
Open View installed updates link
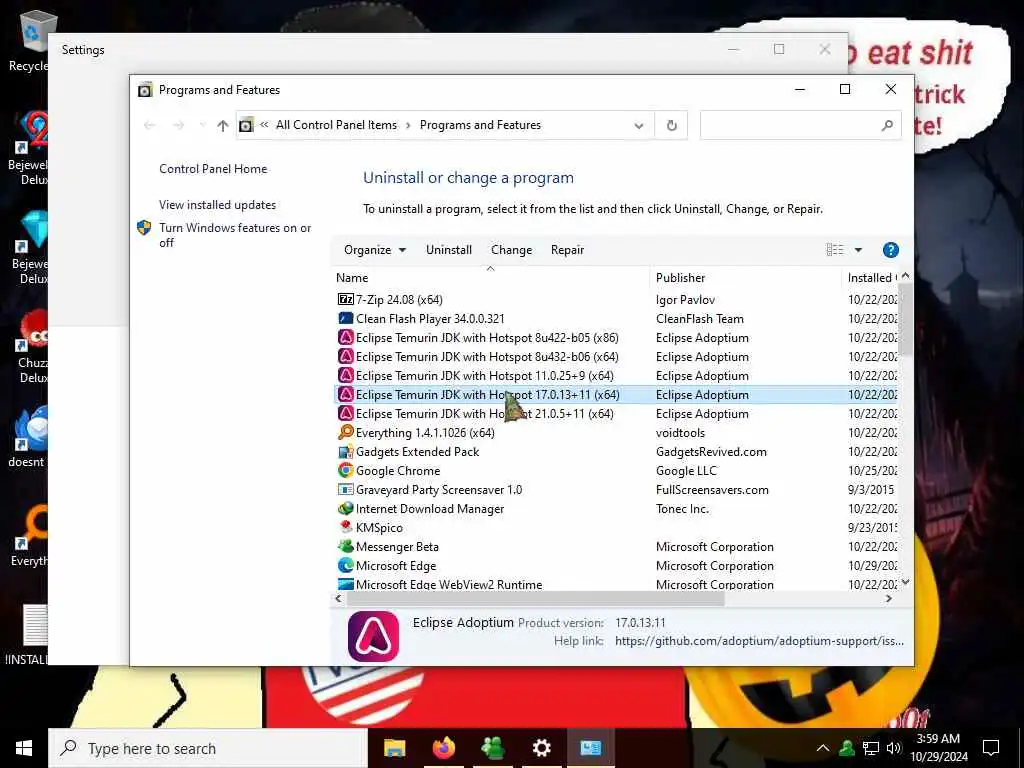pyautogui.click(x=217, y=205)
